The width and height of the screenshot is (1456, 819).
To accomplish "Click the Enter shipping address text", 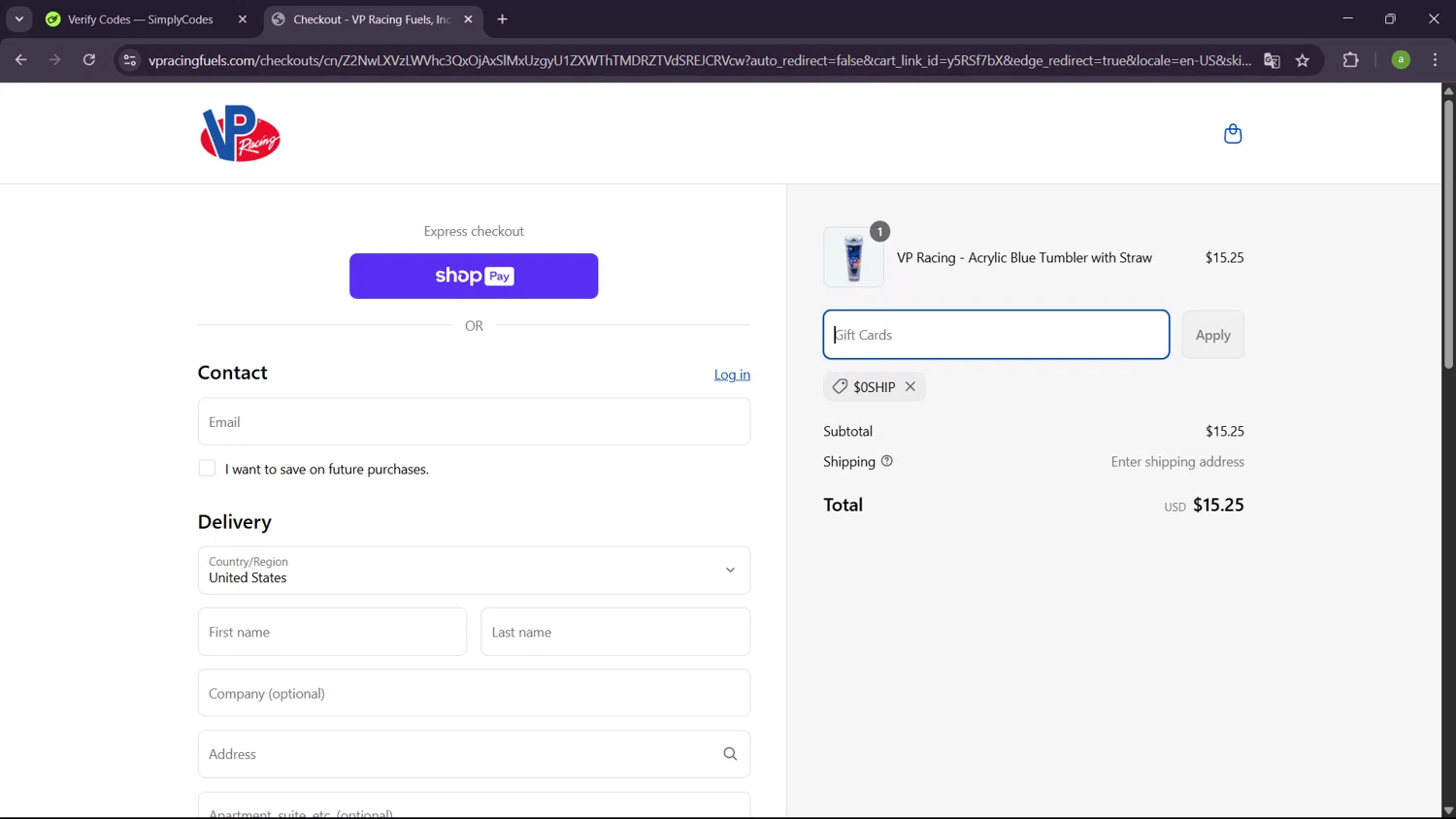I will (1177, 462).
